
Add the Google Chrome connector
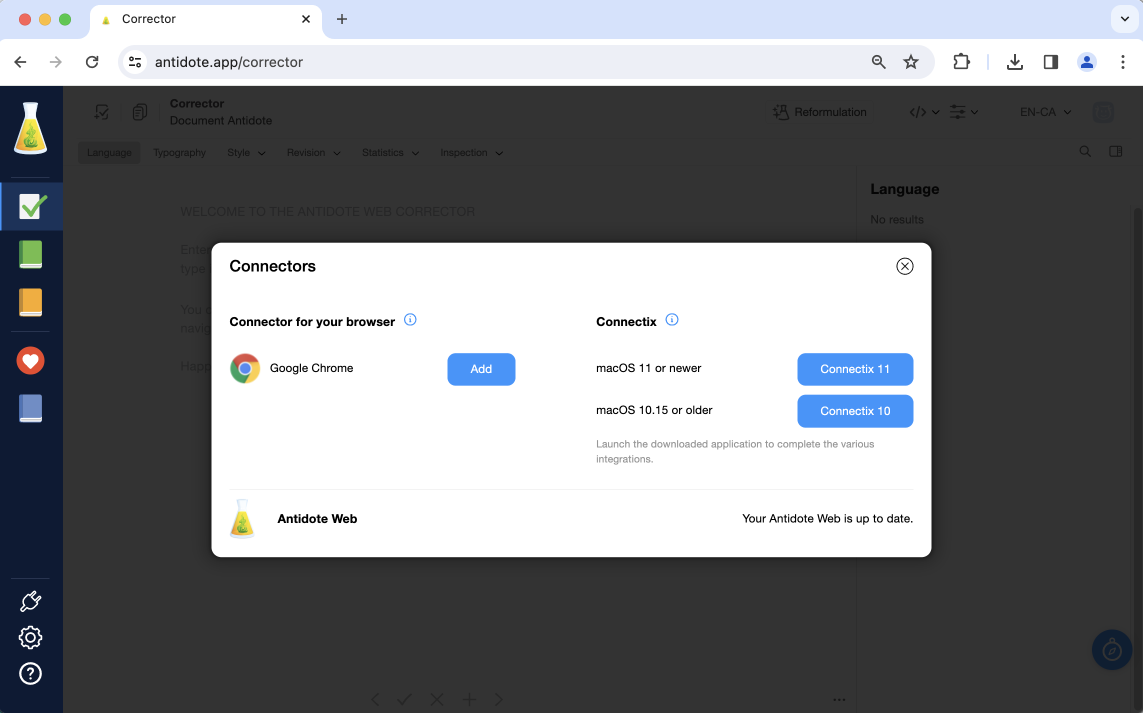point(481,369)
